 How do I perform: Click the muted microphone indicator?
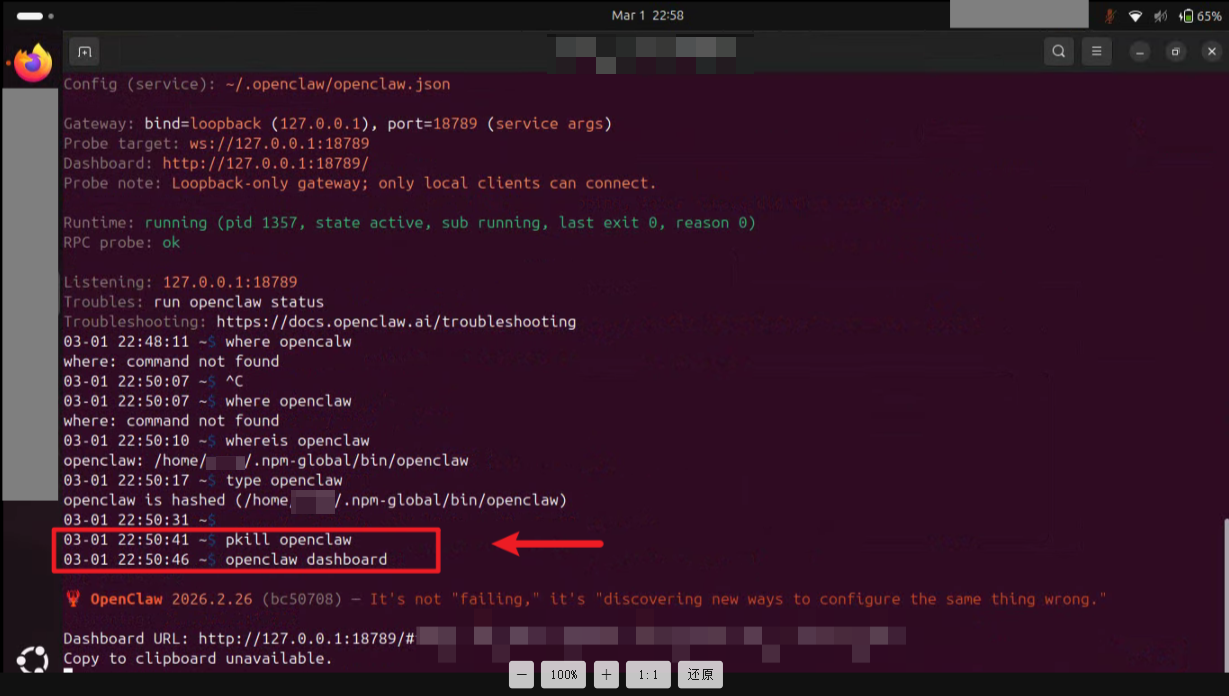tap(1110, 16)
